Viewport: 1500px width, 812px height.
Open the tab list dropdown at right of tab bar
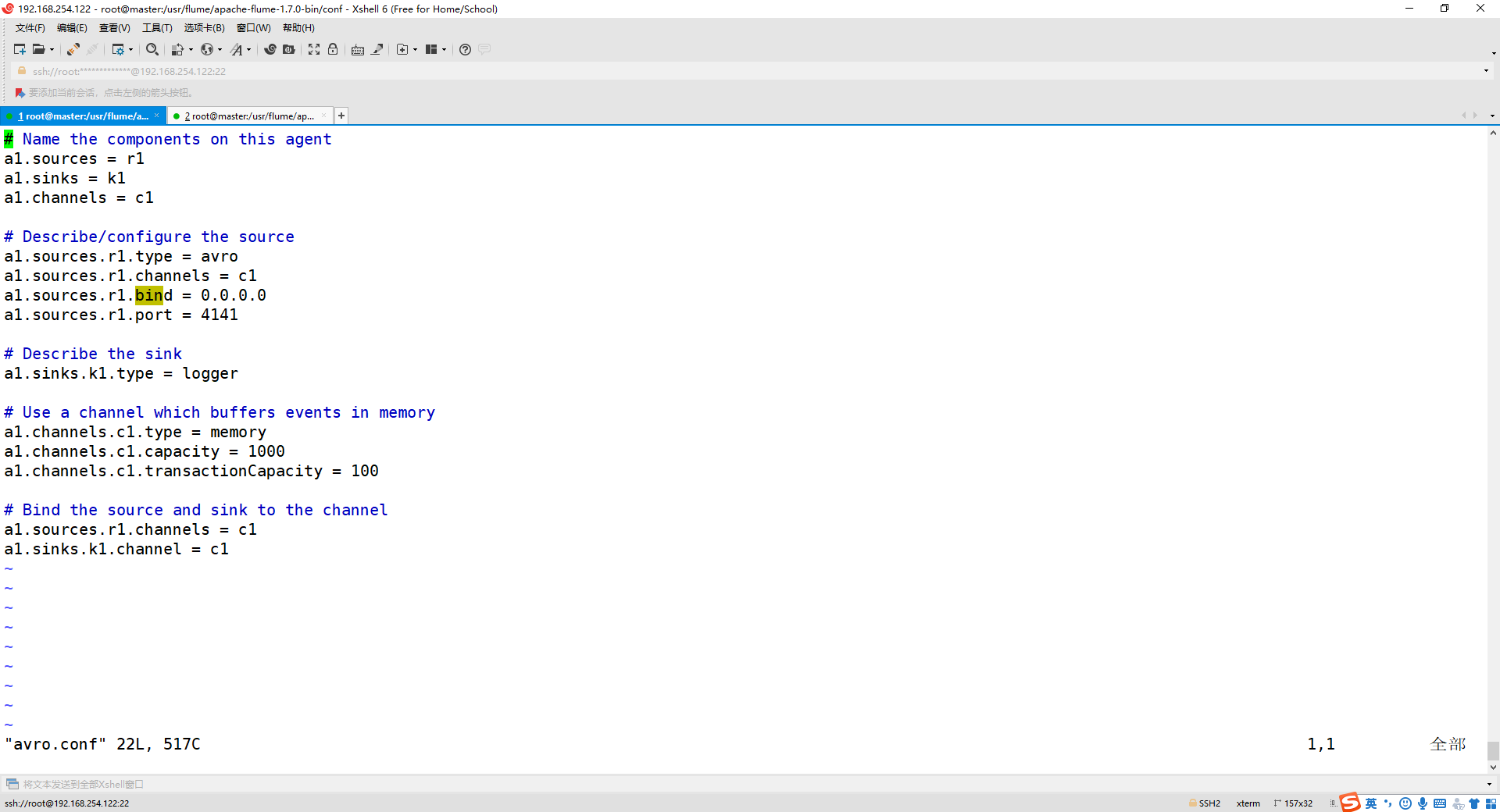1492,116
